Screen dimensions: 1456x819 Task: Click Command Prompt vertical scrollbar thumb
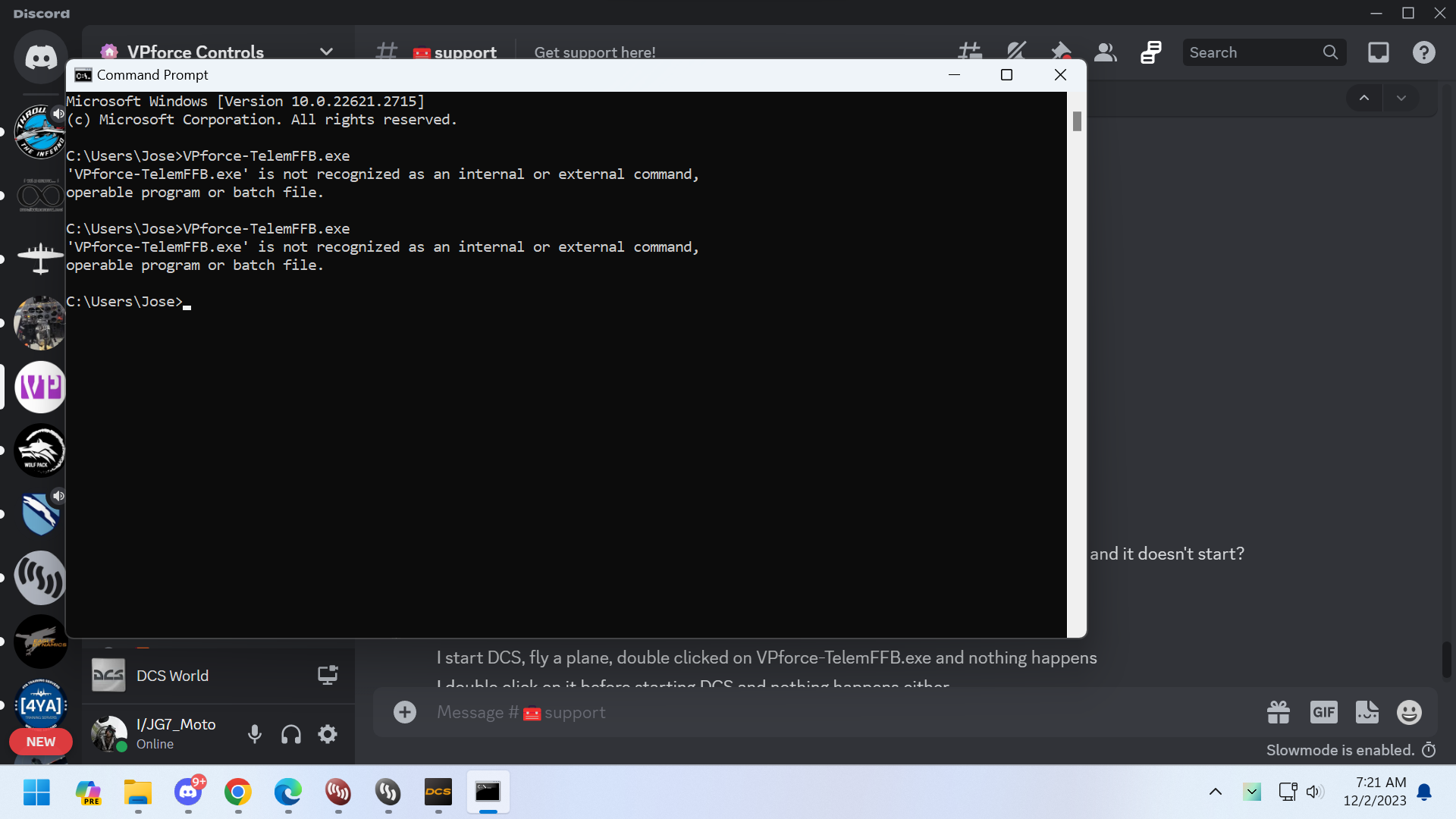(x=1077, y=121)
